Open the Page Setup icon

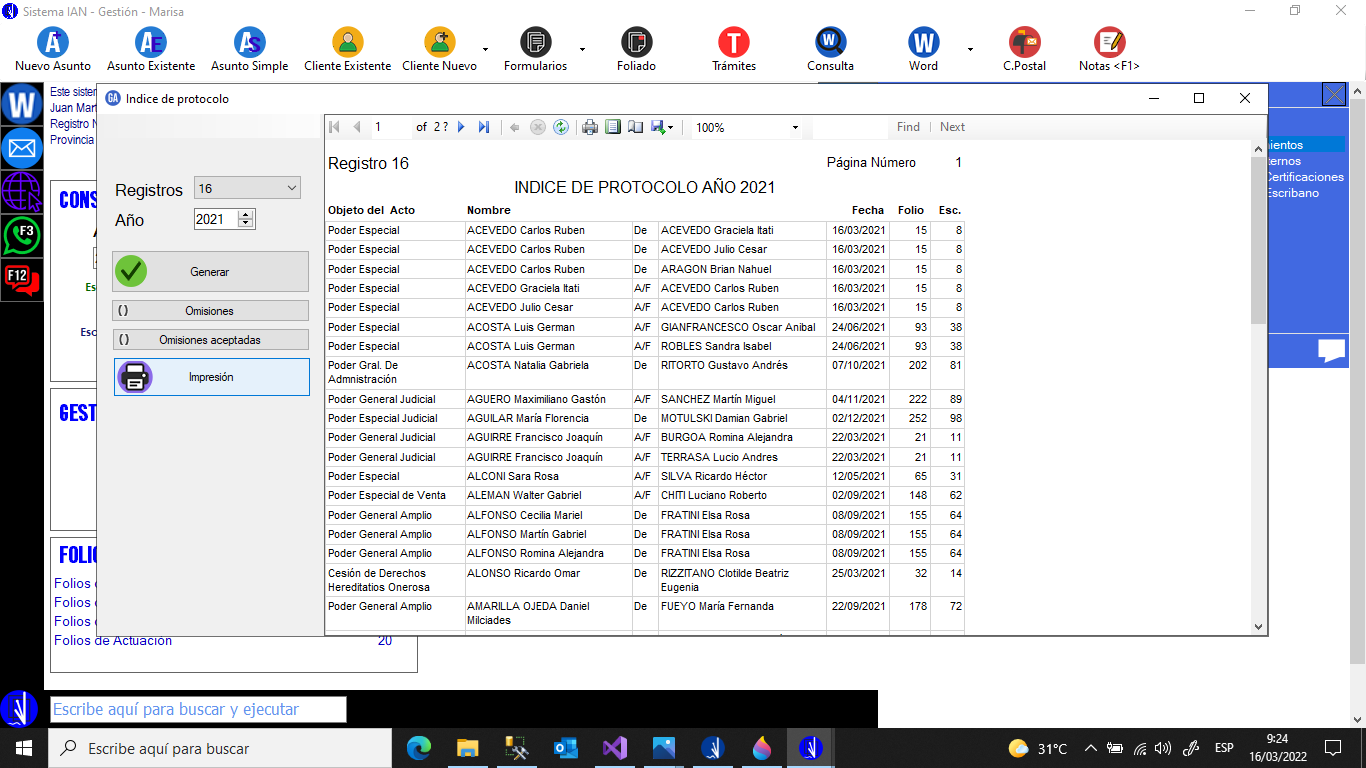pos(635,127)
